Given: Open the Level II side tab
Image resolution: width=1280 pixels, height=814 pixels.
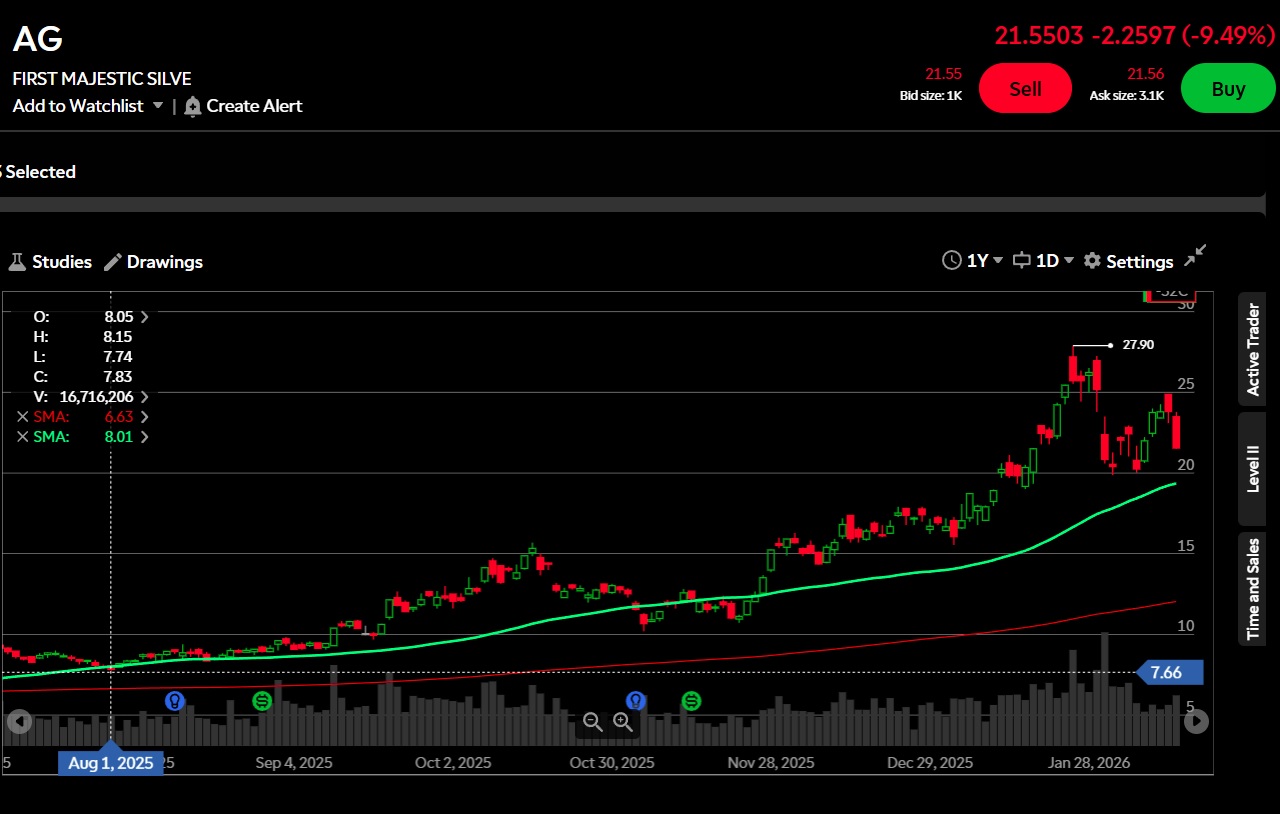Looking at the screenshot, I should pos(1253,469).
